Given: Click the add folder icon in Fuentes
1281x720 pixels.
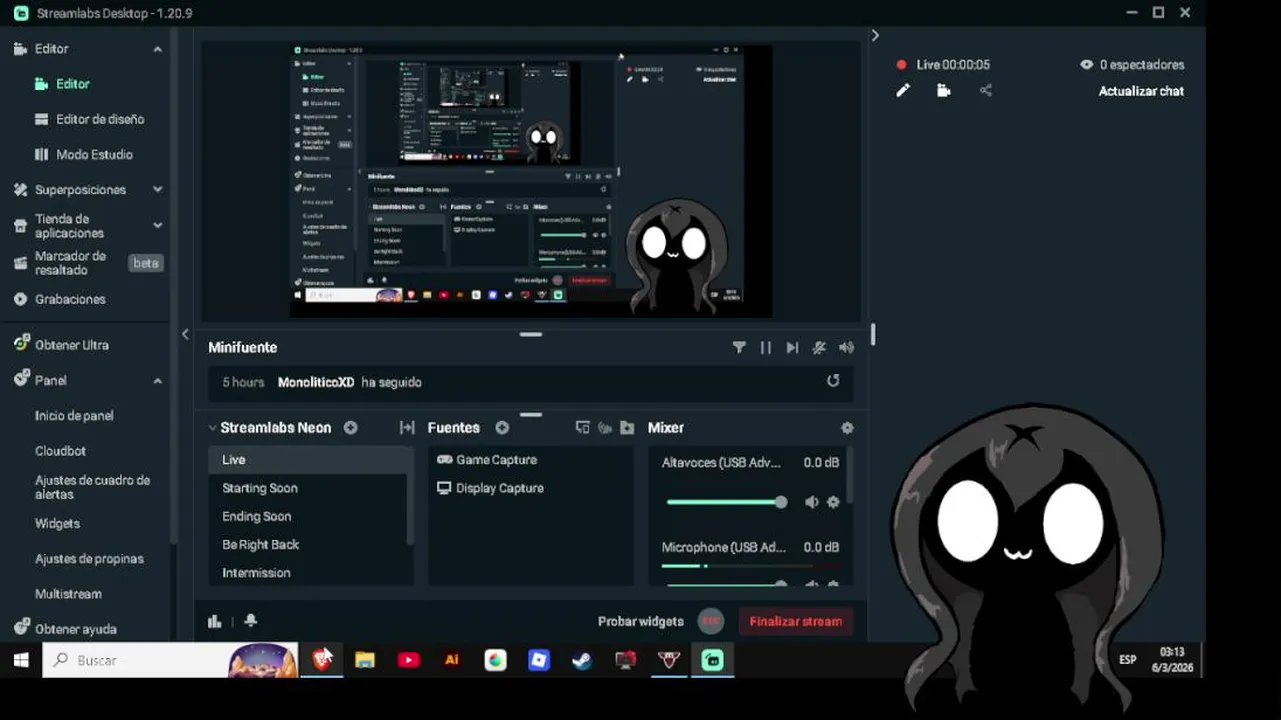Looking at the screenshot, I should [627, 428].
